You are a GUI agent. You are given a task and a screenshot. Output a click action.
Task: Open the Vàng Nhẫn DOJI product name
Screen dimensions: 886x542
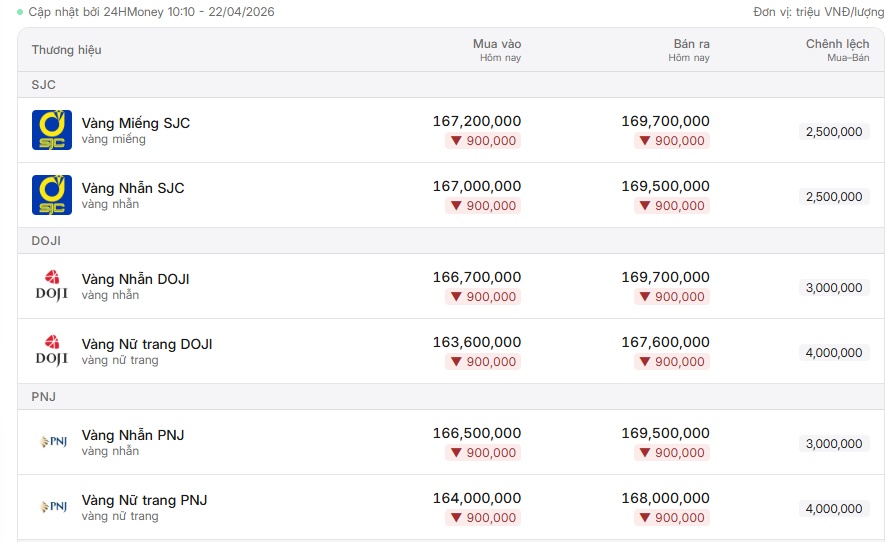(x=136, y=279)
